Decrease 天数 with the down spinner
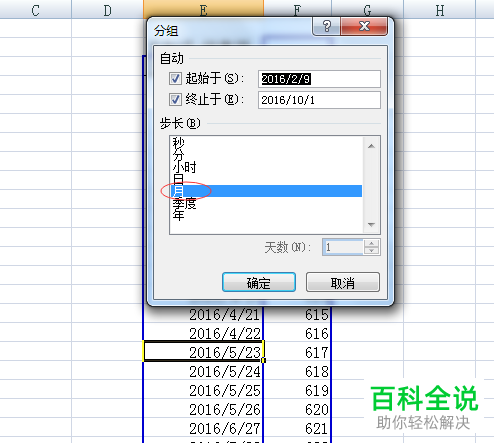The image size is (494, 443). click(371, 251)
